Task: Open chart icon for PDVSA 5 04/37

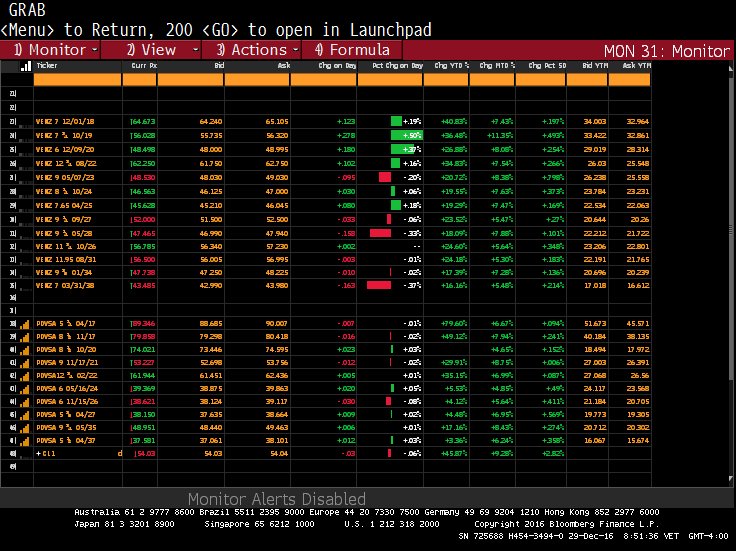Action: pyautogui.click(x=25, y=441)
